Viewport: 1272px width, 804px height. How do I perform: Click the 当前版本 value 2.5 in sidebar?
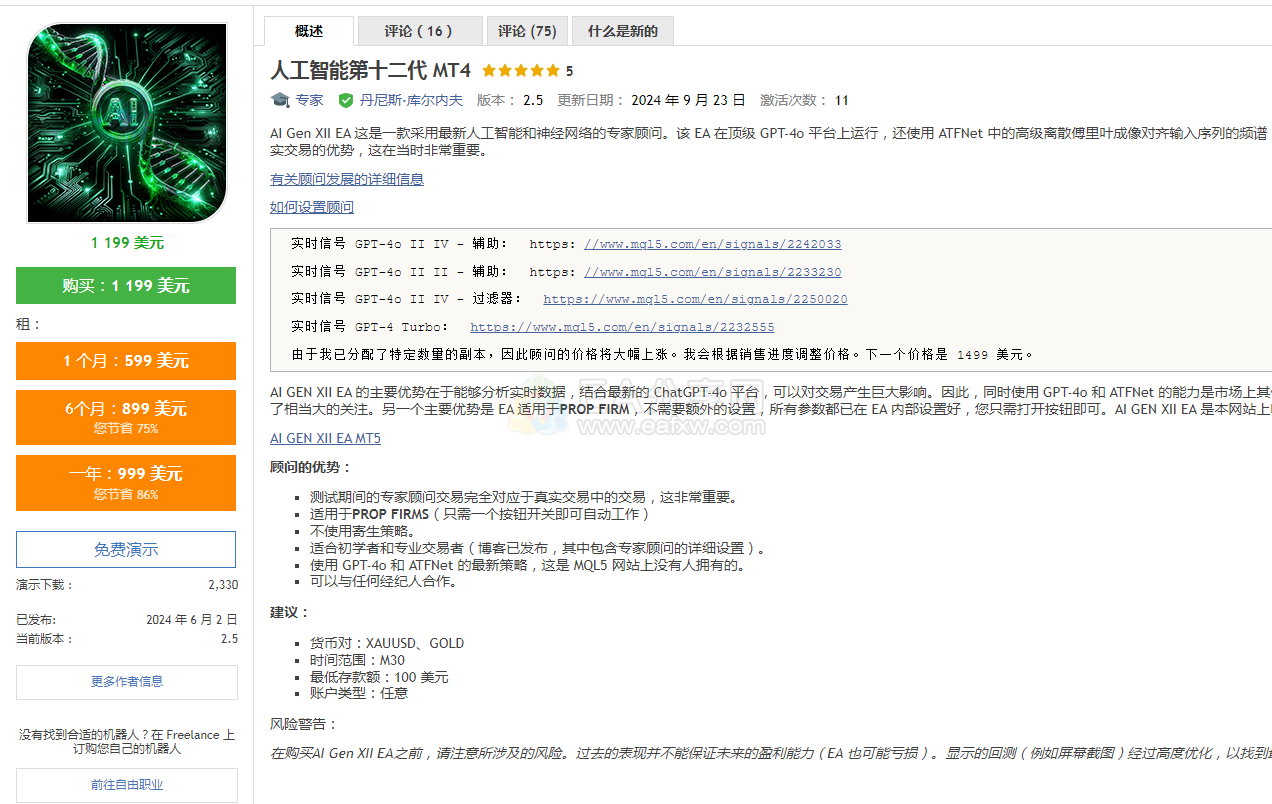(229, 639)
